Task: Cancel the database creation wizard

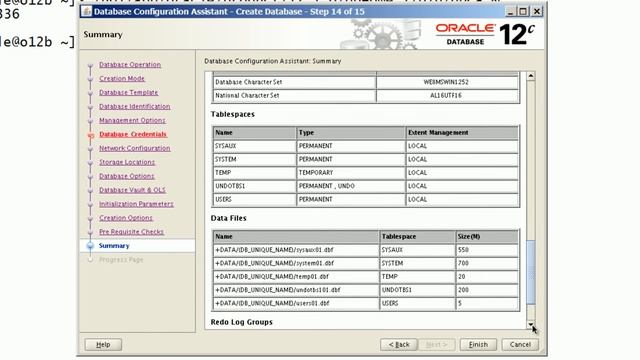Action: pos(520,344)
